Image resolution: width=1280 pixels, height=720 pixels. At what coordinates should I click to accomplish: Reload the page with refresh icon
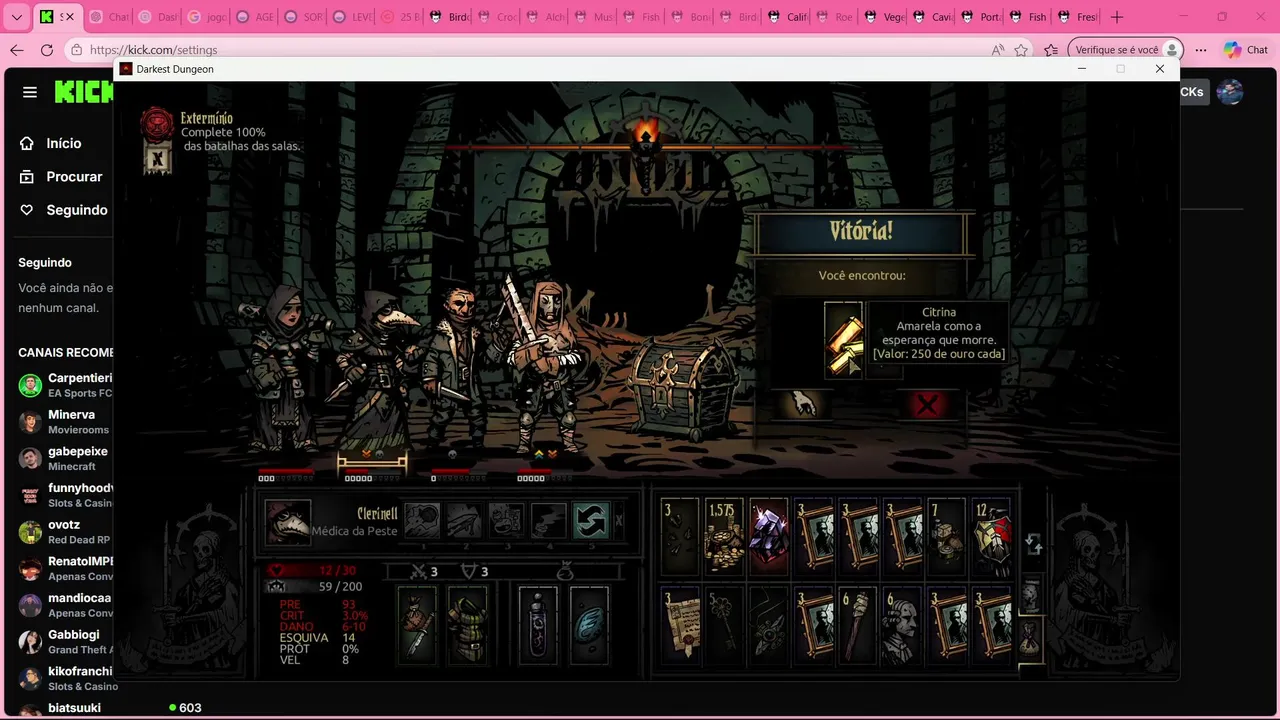47,50
